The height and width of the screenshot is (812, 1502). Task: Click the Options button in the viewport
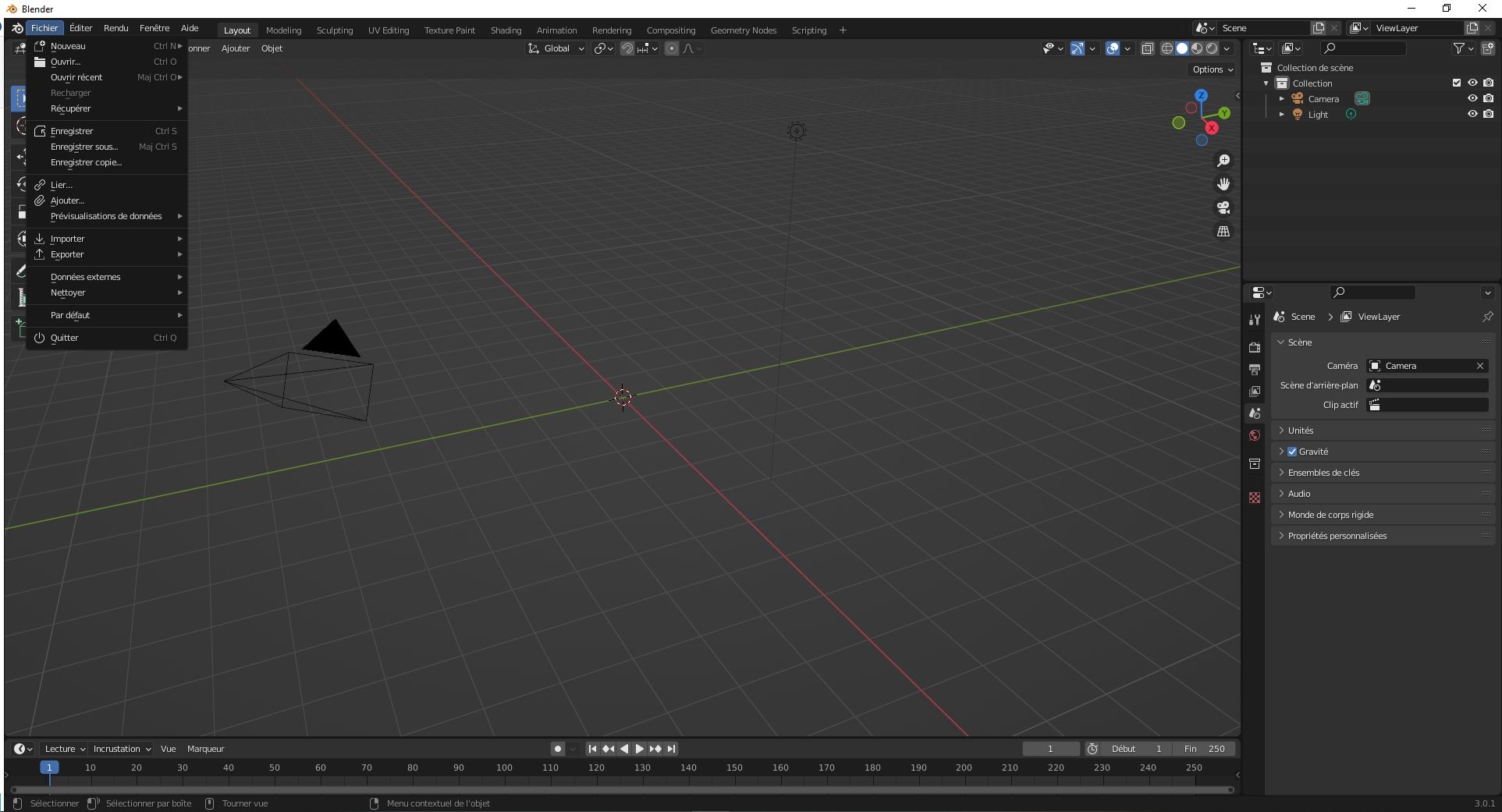coord(1213,69)
